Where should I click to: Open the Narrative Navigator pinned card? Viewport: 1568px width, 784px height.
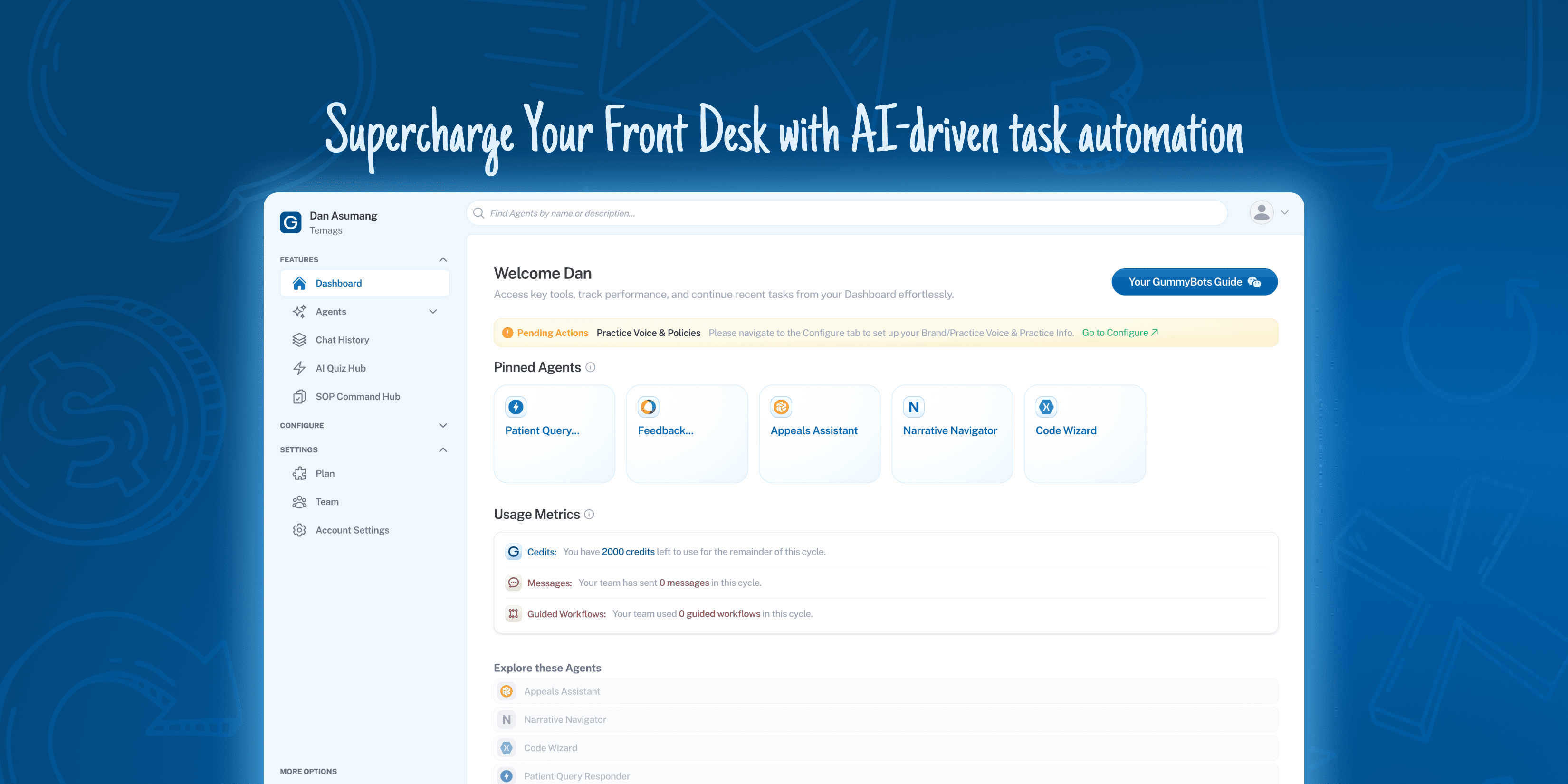pos(953,433)
